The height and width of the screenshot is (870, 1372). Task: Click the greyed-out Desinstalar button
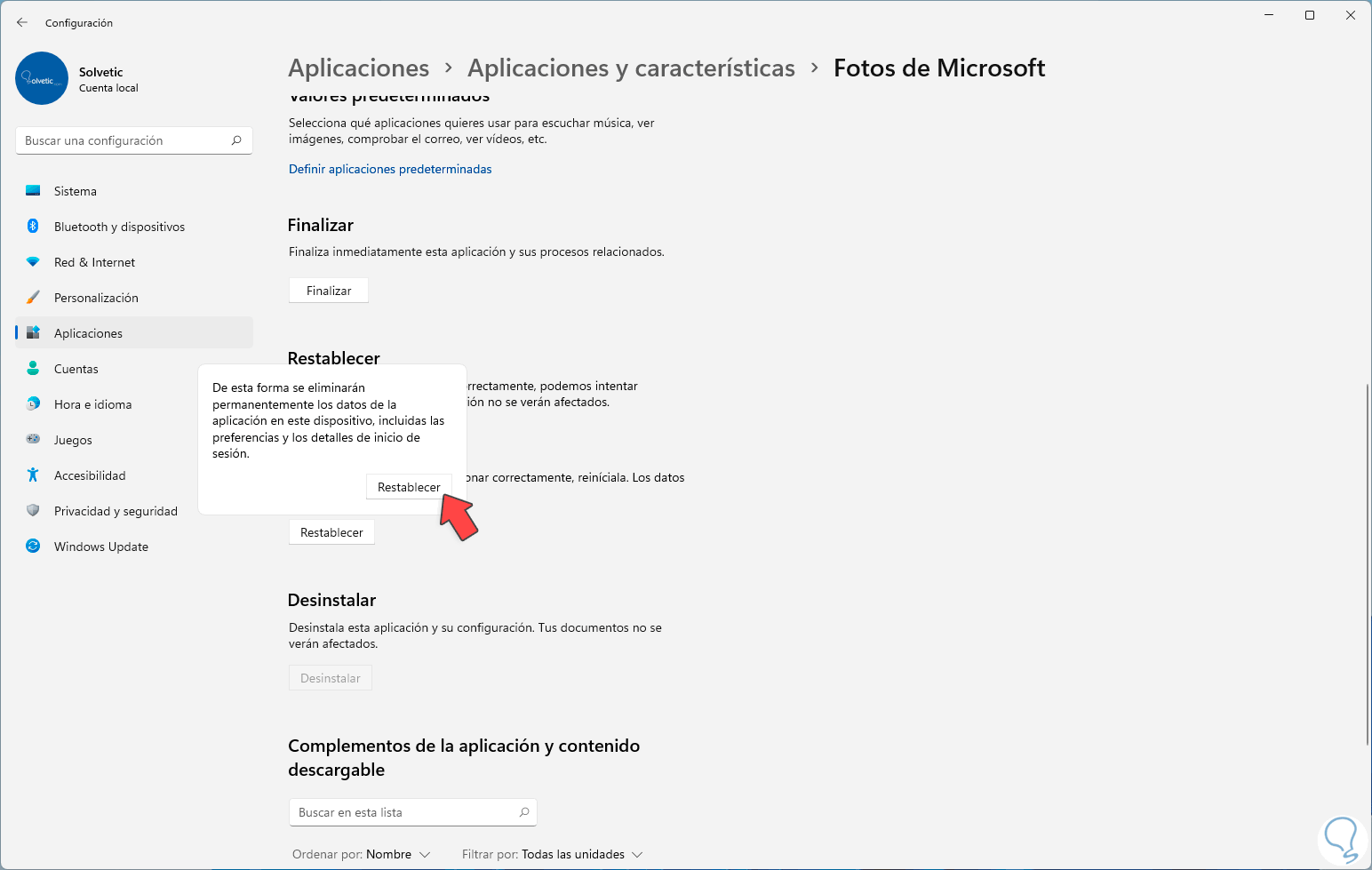331,678
